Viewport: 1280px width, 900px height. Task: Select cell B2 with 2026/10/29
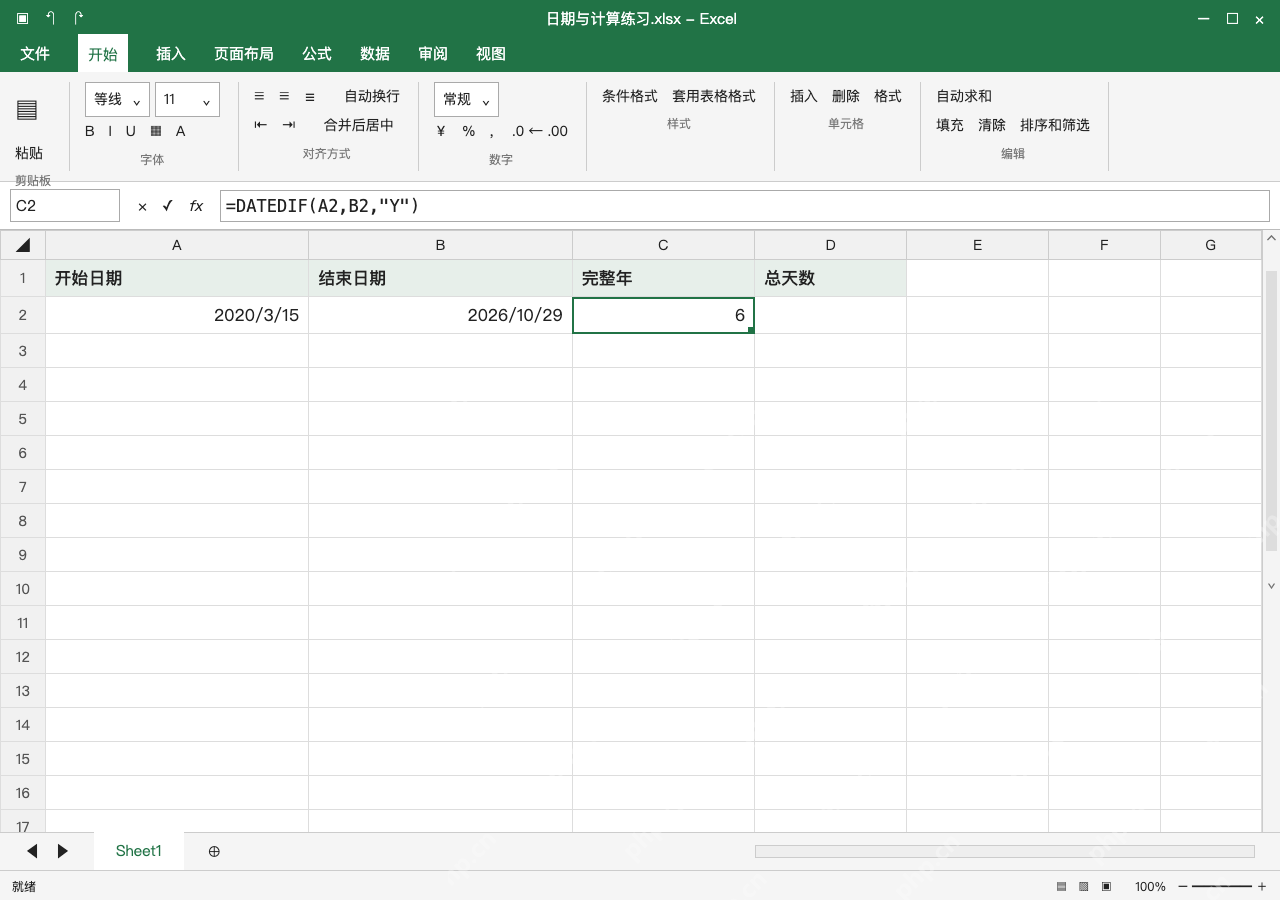tap(440, 315)
